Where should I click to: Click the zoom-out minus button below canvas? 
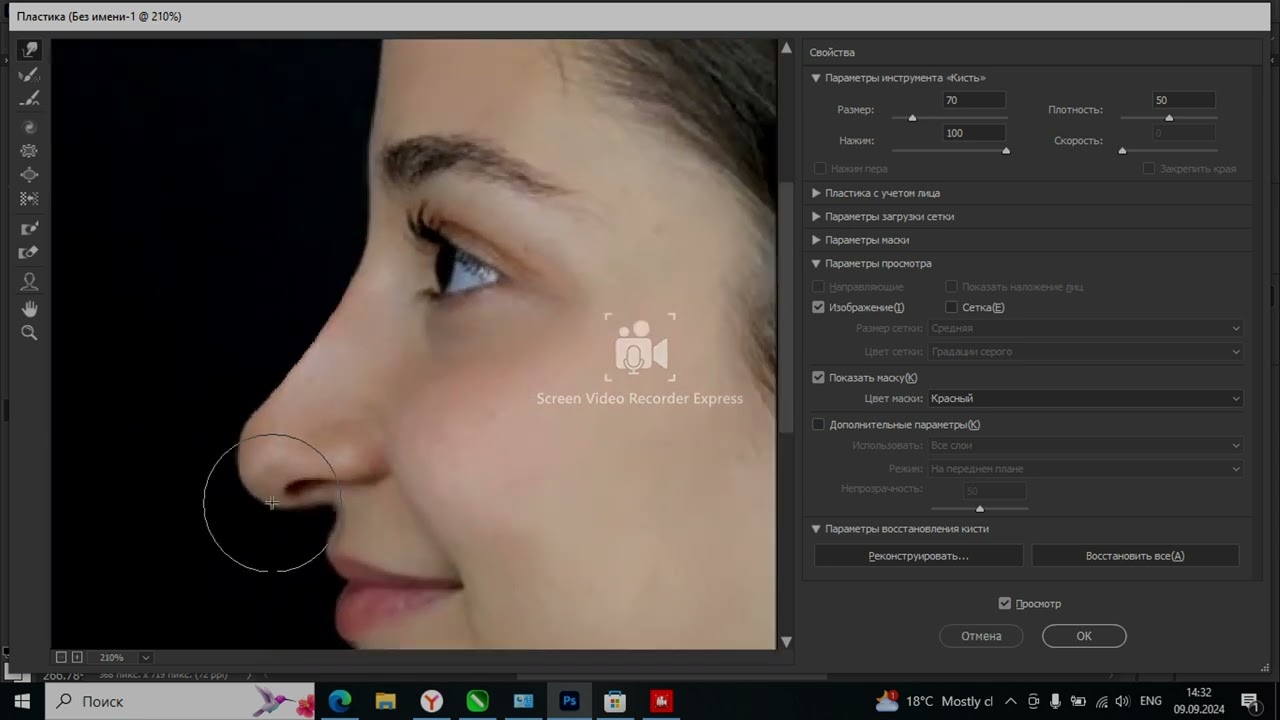61,657
